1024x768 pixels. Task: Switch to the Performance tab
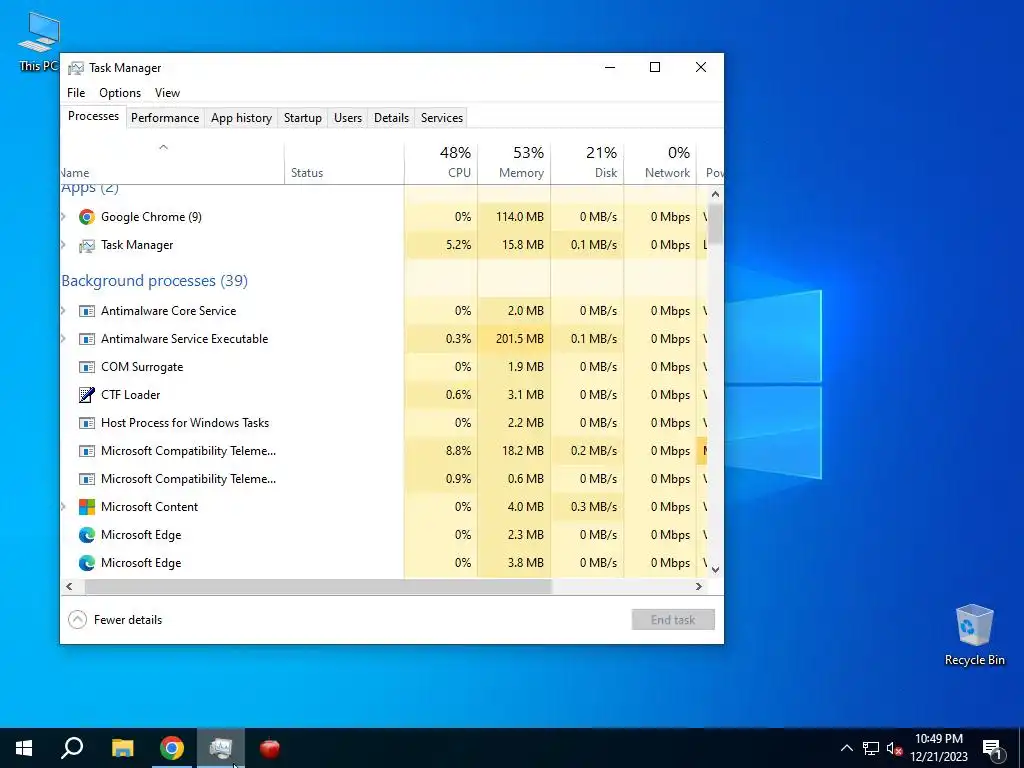click(x=165, y=118)
